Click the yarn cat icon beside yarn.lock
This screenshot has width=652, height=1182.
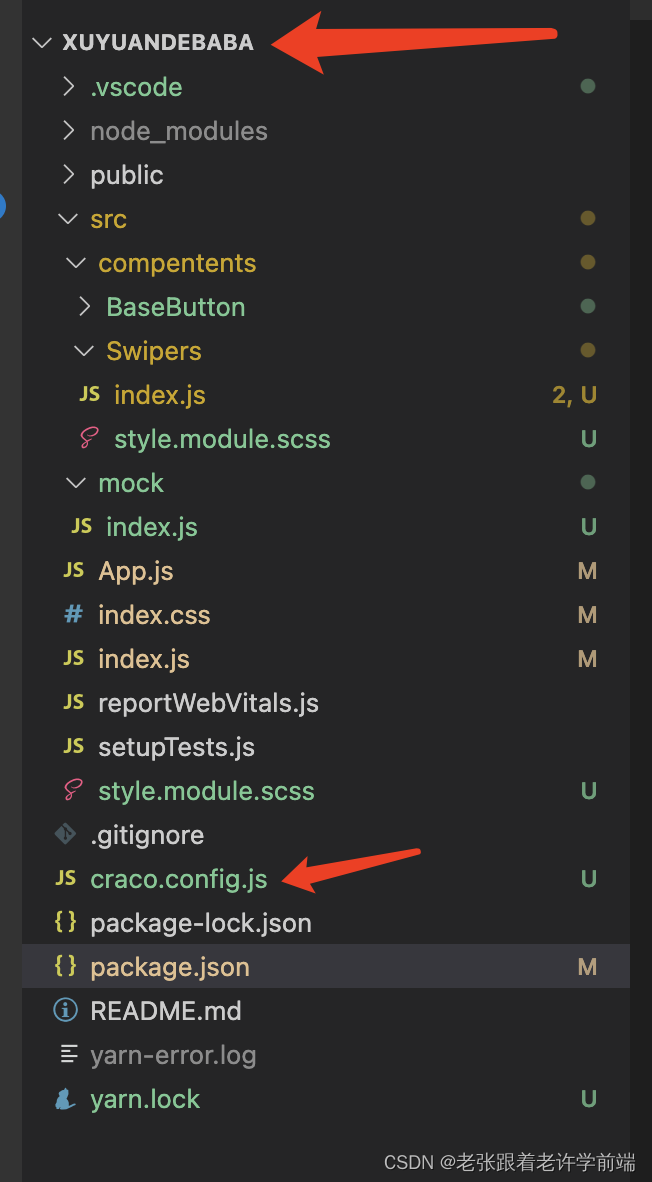[66, 1098]
